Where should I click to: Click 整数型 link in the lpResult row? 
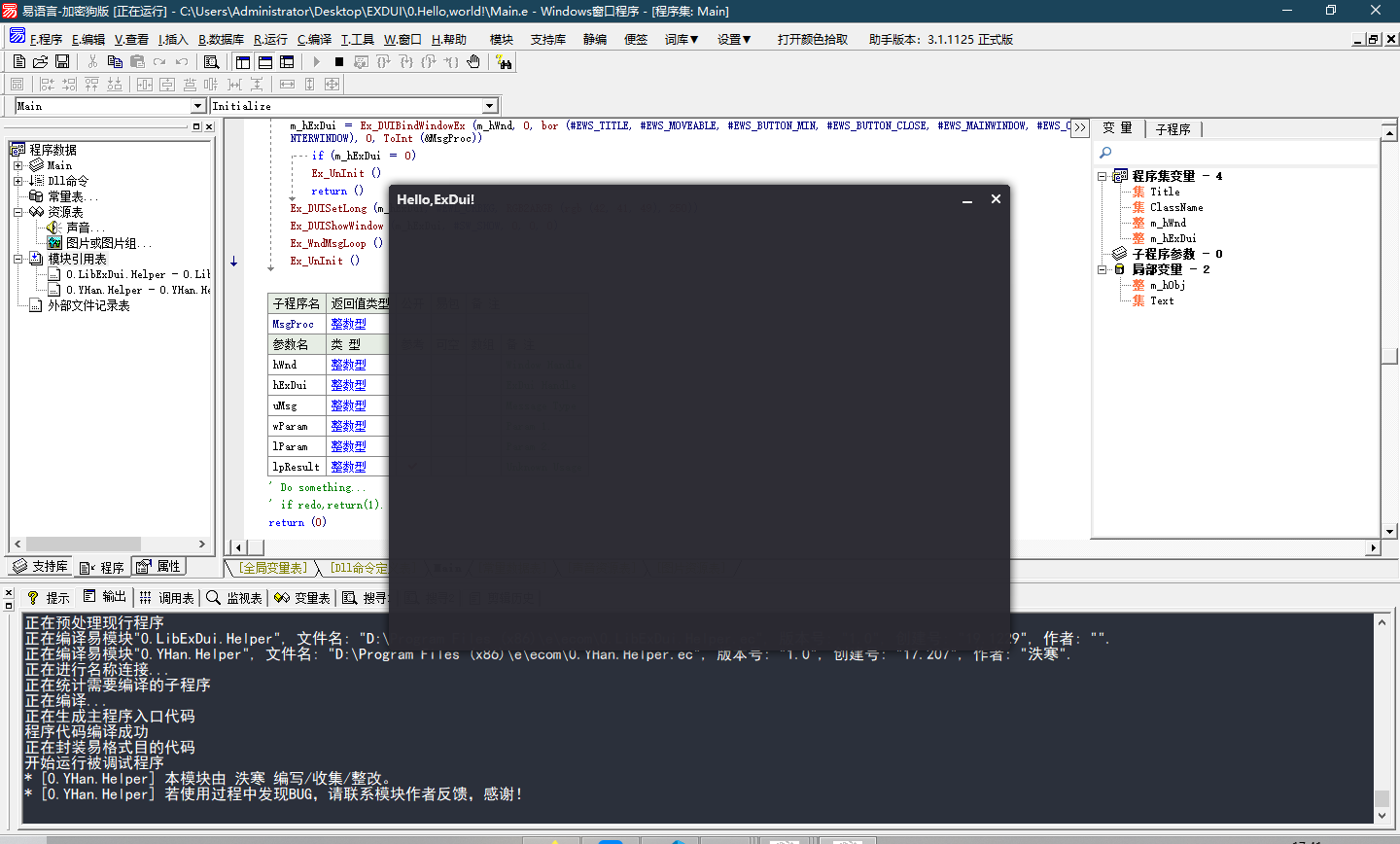pos(348,467)
